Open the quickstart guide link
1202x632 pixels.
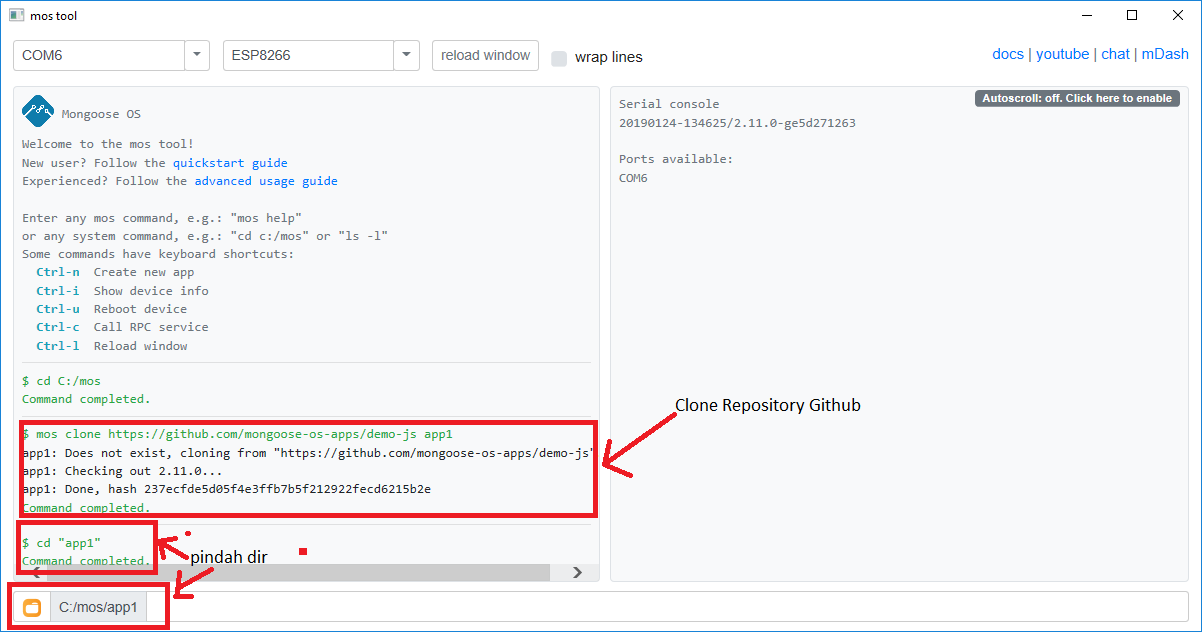[230, 163]
